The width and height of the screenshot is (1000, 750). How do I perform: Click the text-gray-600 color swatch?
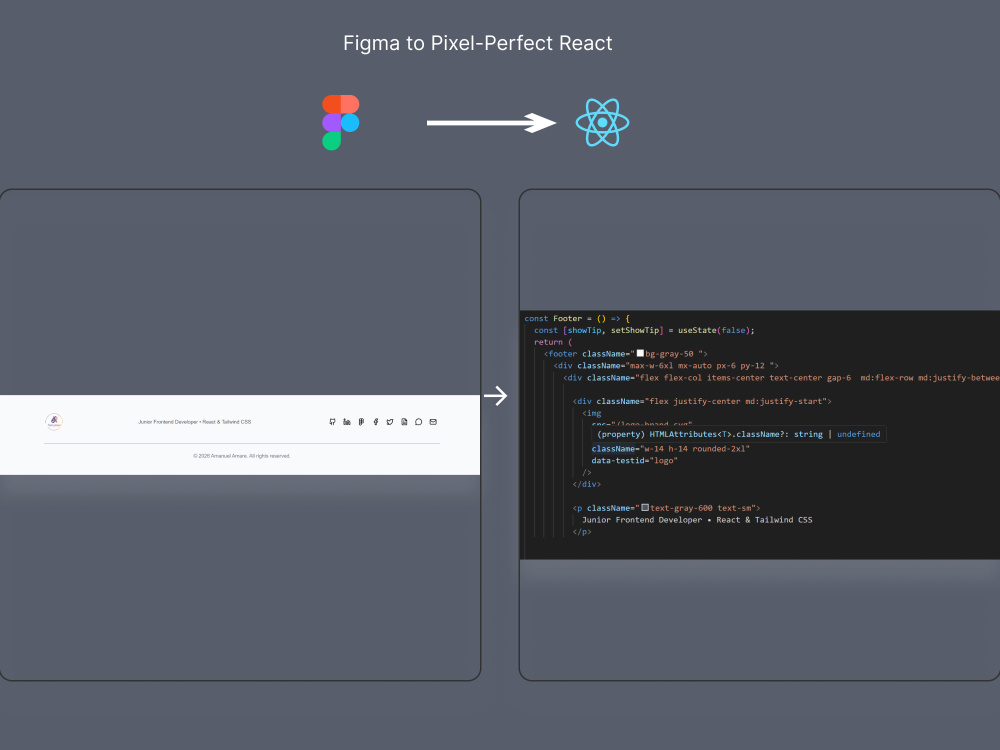[645, 508]
